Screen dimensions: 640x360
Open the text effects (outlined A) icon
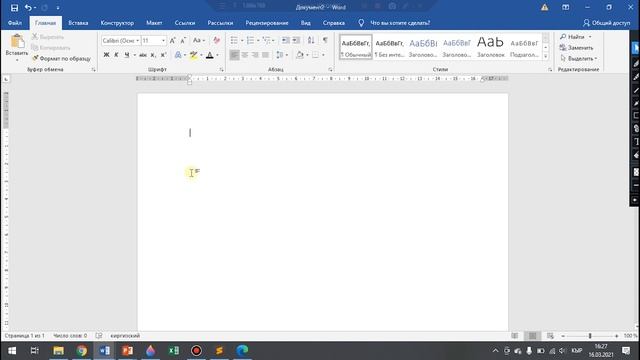coord(178,55)
